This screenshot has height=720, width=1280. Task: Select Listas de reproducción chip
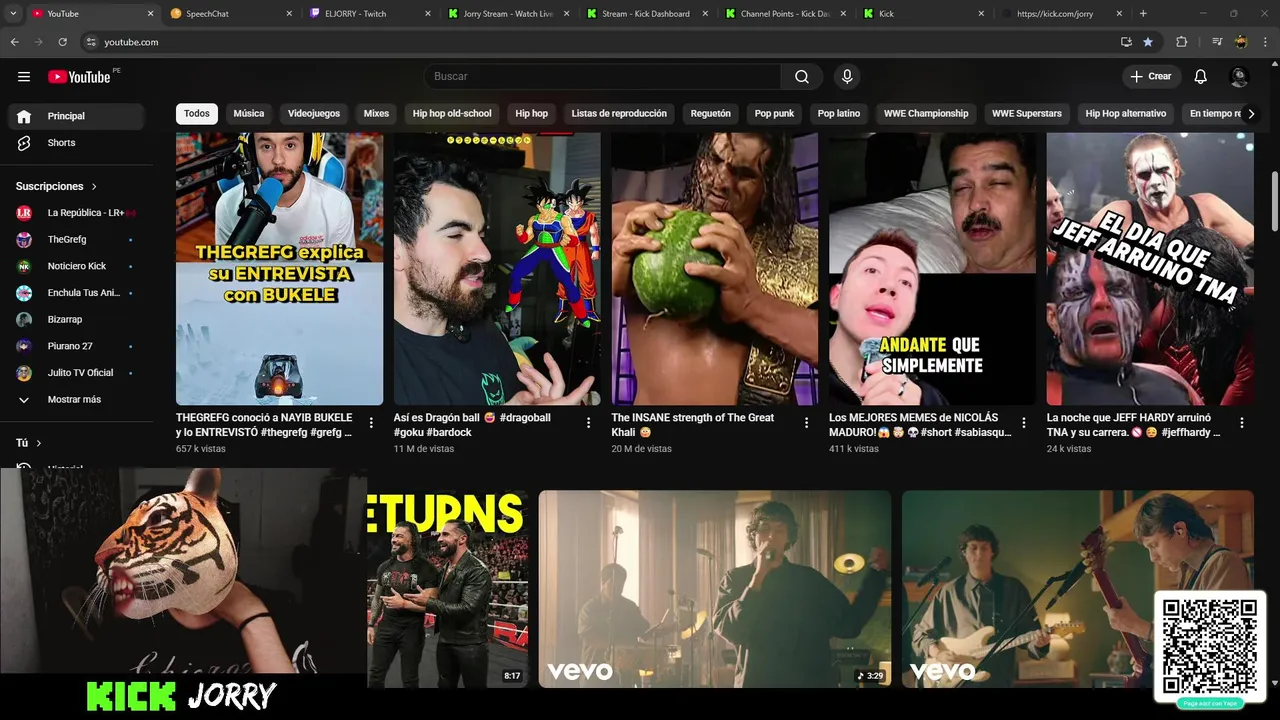pyautogui.click(x=619, y=114)
